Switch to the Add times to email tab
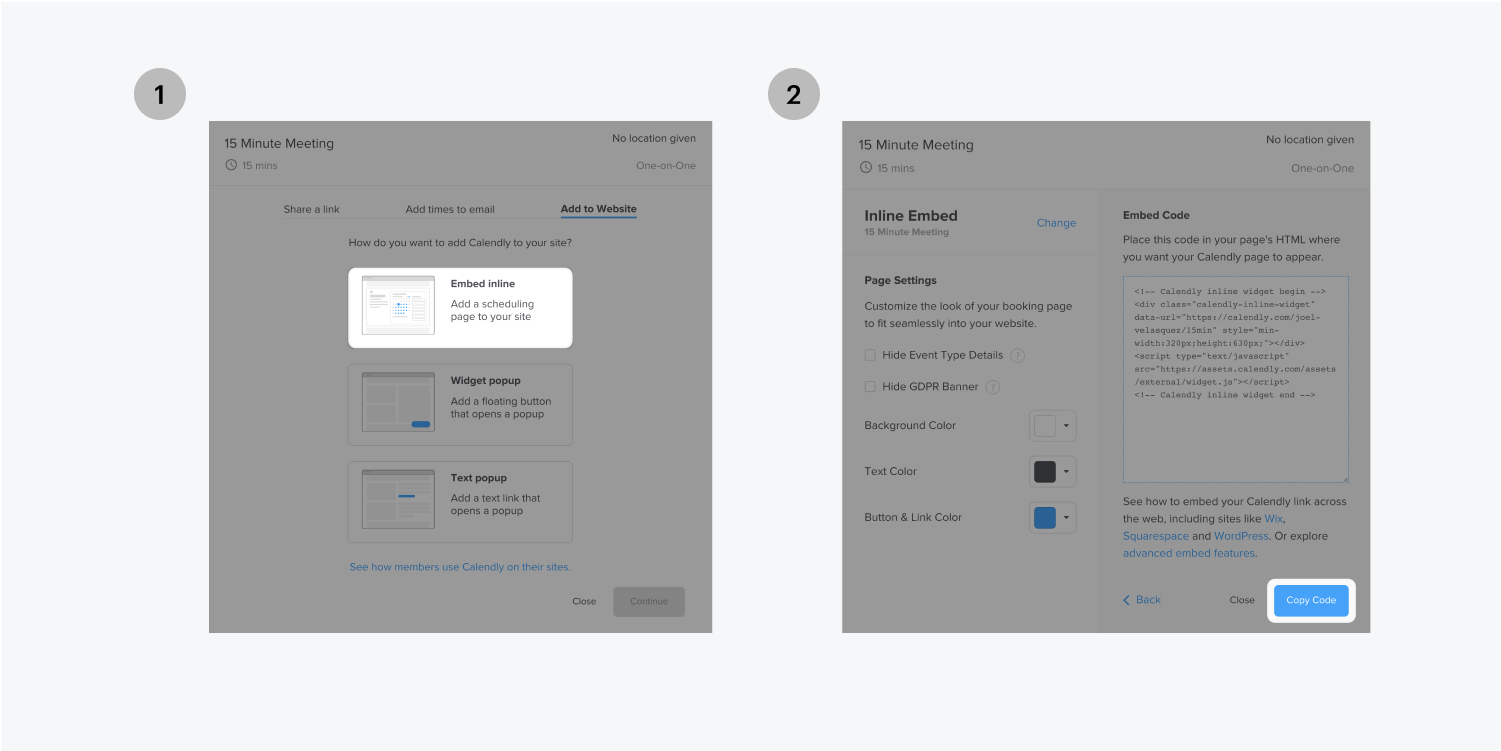 [450, 209]
